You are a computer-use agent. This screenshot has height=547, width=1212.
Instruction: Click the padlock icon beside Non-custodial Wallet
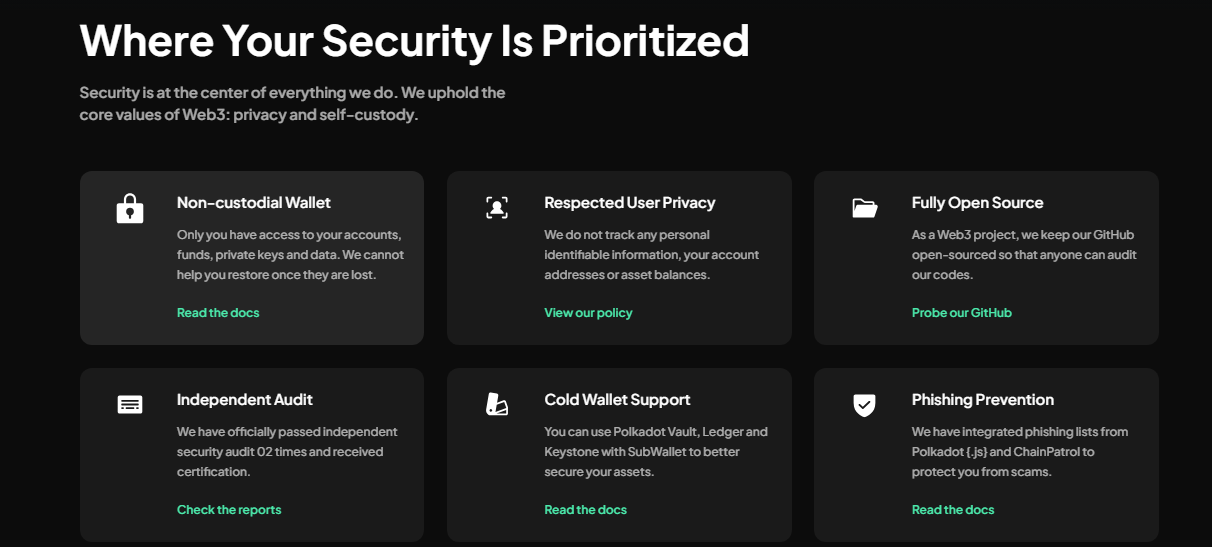(x=130, y=208)
